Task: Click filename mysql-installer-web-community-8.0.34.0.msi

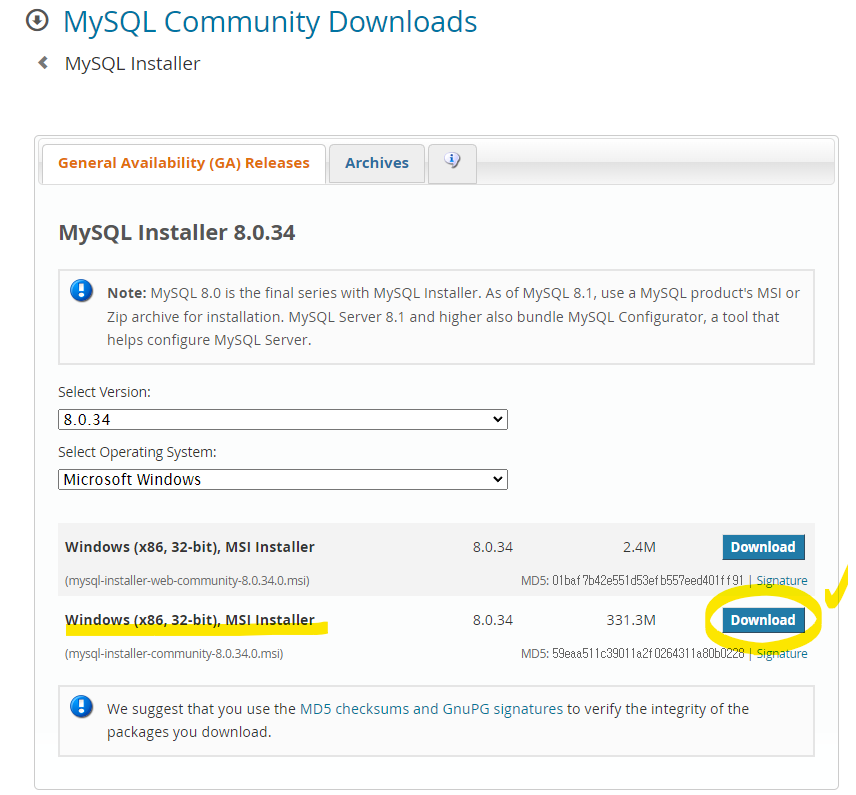Action: (187, 580)
